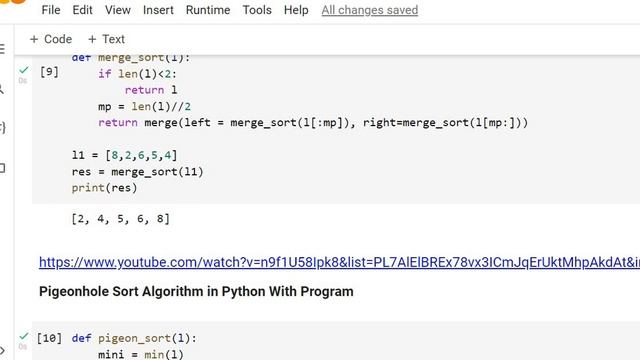Open the table of contents sidebar icon
This screenshot has width=640, height=360.
point(2,49)
